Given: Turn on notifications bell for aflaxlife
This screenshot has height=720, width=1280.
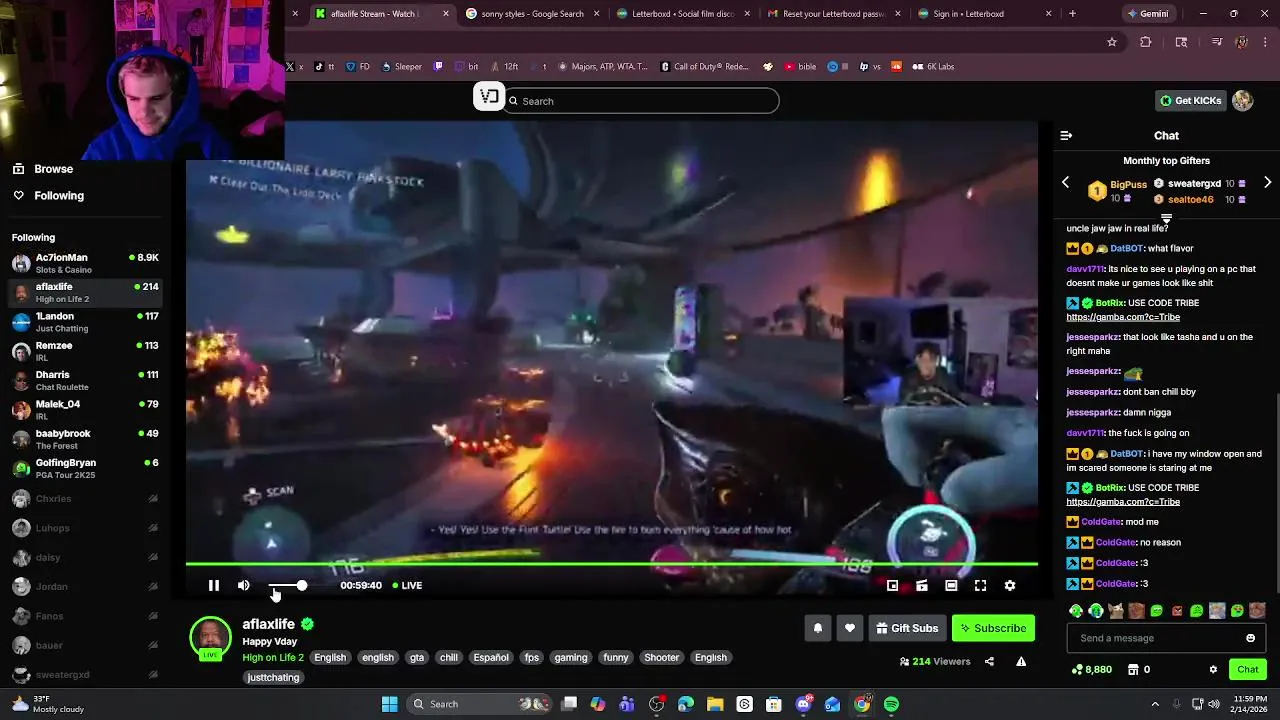Looking at the screenshot, I should [x=817, y=628].
